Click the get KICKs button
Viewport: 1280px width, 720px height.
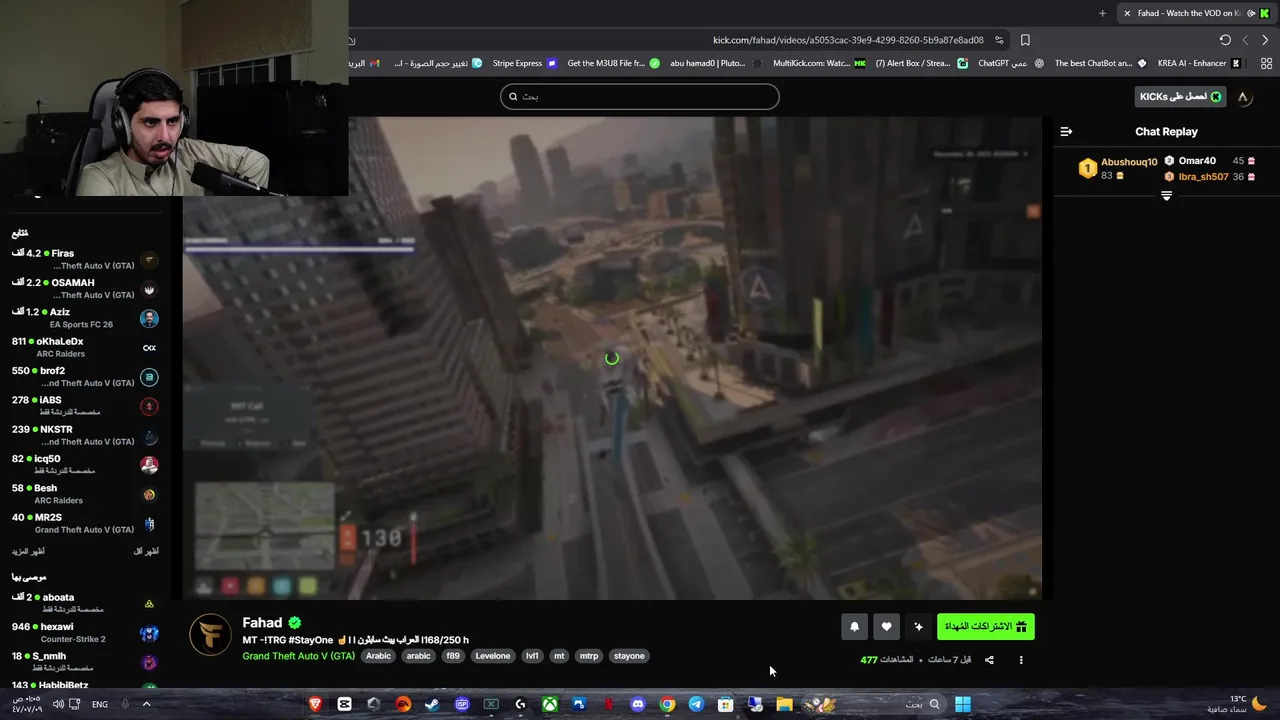click(x=1180, y=97)
